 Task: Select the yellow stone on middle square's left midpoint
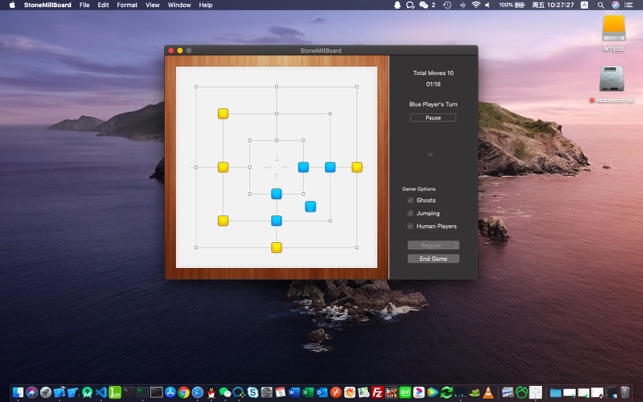tap(223, 167)
